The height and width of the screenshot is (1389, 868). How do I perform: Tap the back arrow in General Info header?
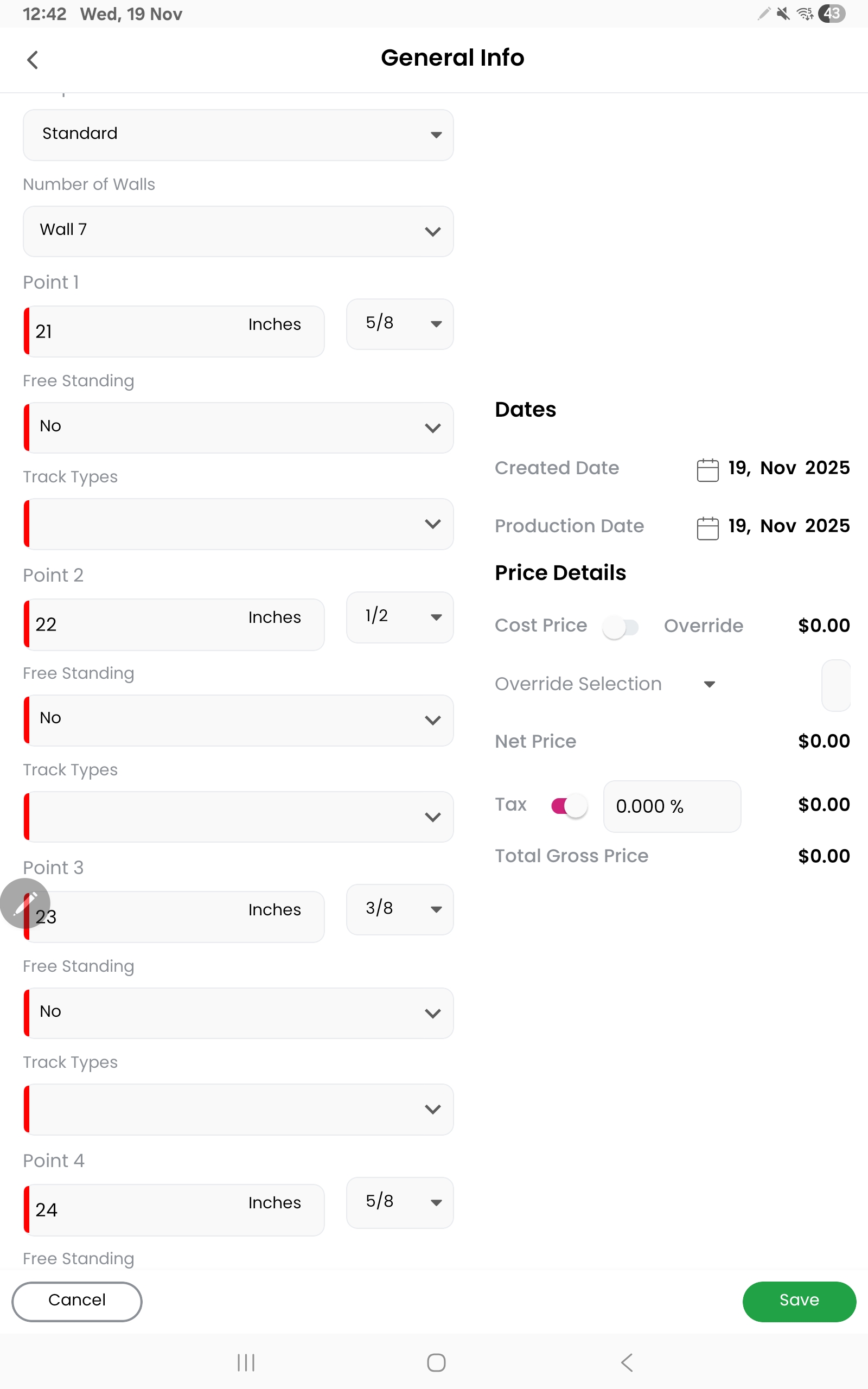[x=33, y=59]
